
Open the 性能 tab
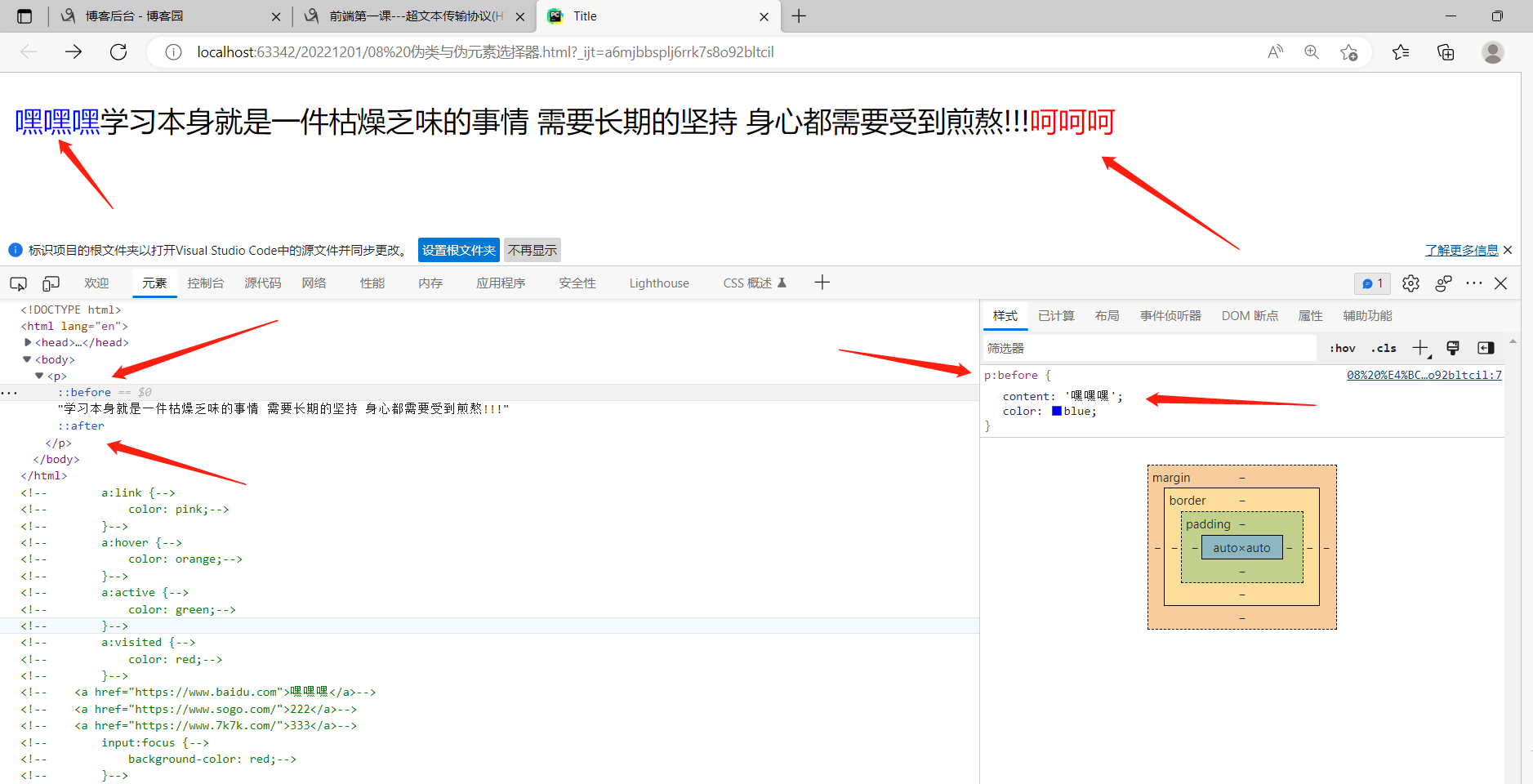[372, 283]
